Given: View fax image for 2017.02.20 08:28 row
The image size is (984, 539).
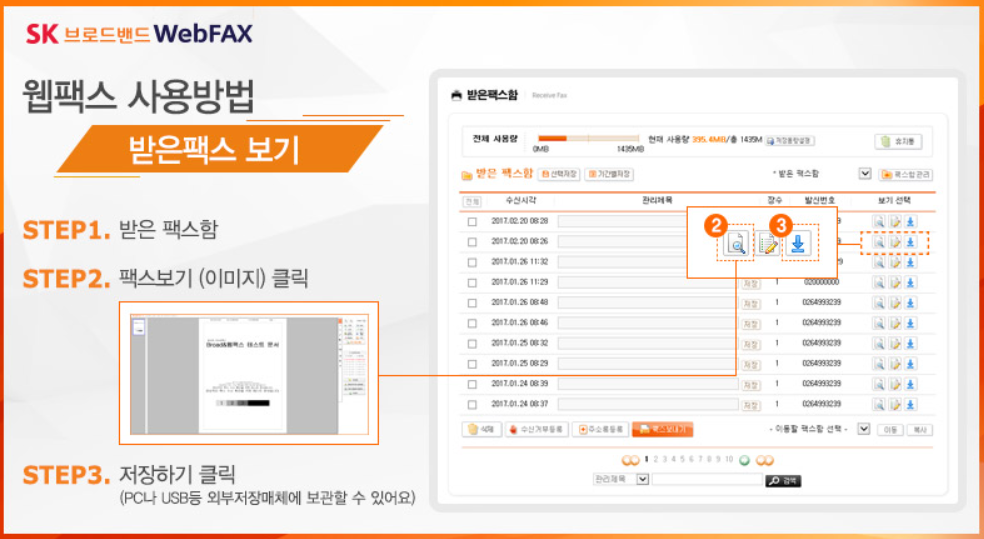Looking at the screenshot, I should pos(879,221).
